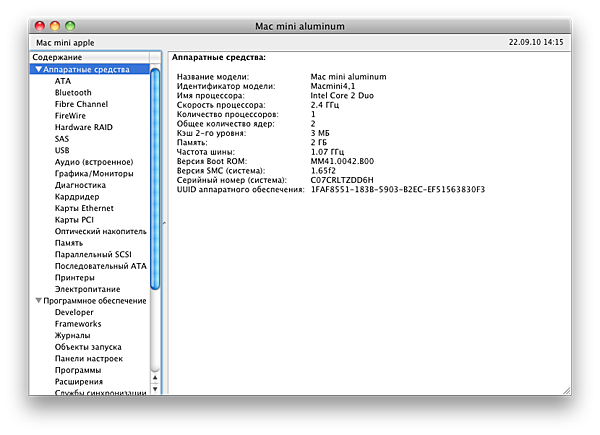Open the Bluetooth entry
This screenshot has height=435, width=600.
point(73,93)
